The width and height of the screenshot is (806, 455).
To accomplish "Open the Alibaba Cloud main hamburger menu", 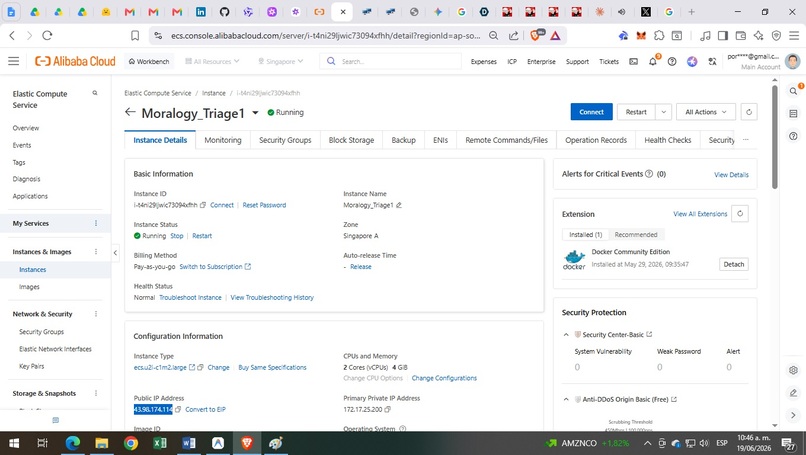I will click(x=13, y=61).
